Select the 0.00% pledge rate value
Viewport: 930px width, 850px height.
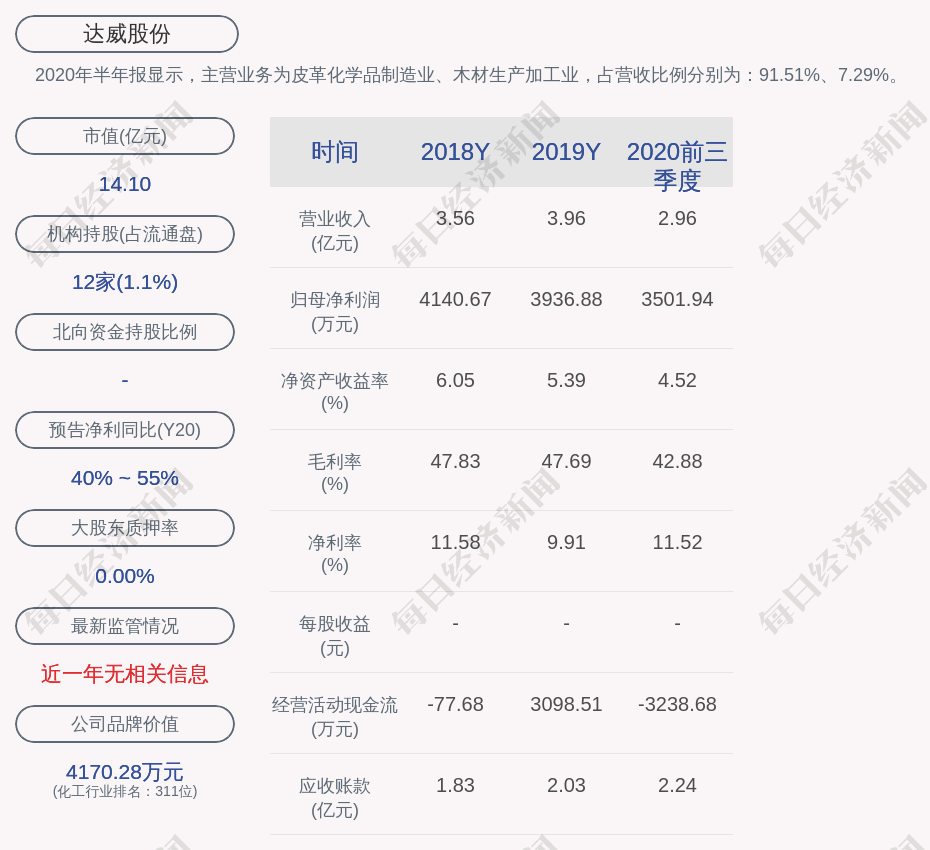click(125, 576)
